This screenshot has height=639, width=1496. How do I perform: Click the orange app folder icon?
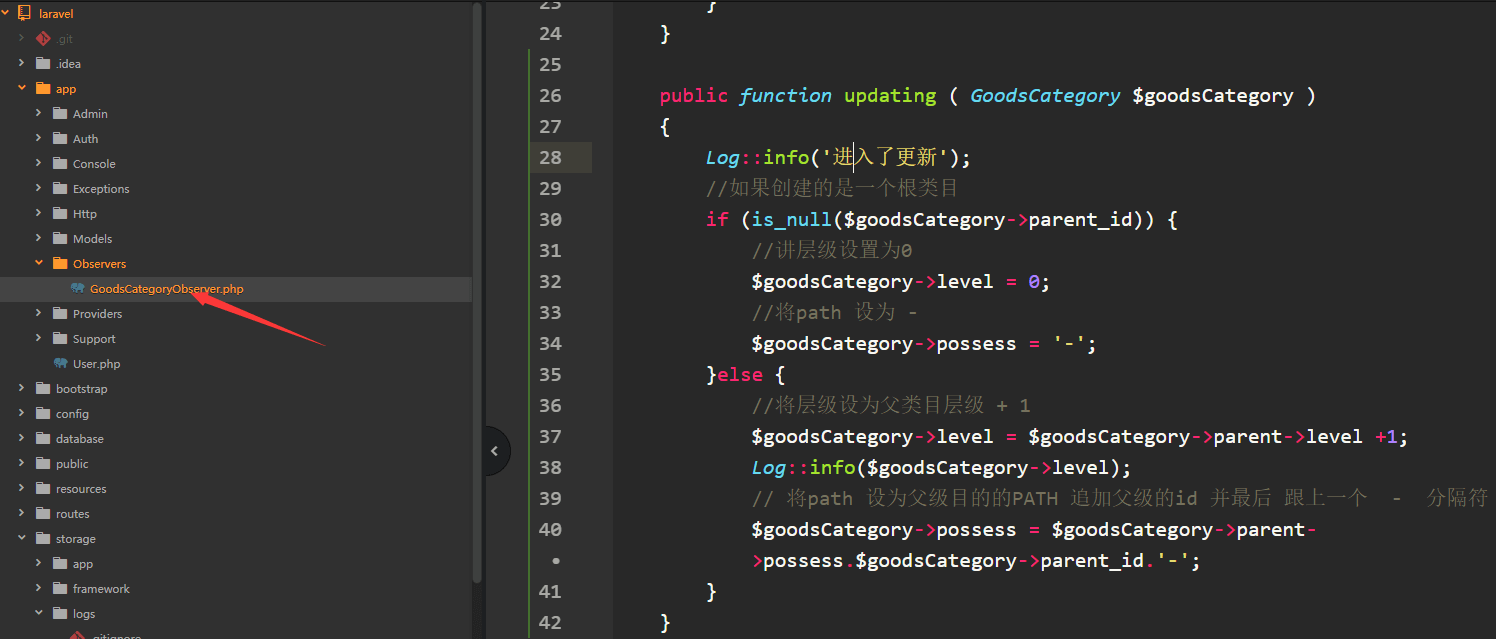pyautogui.click(x=42, y=88)
